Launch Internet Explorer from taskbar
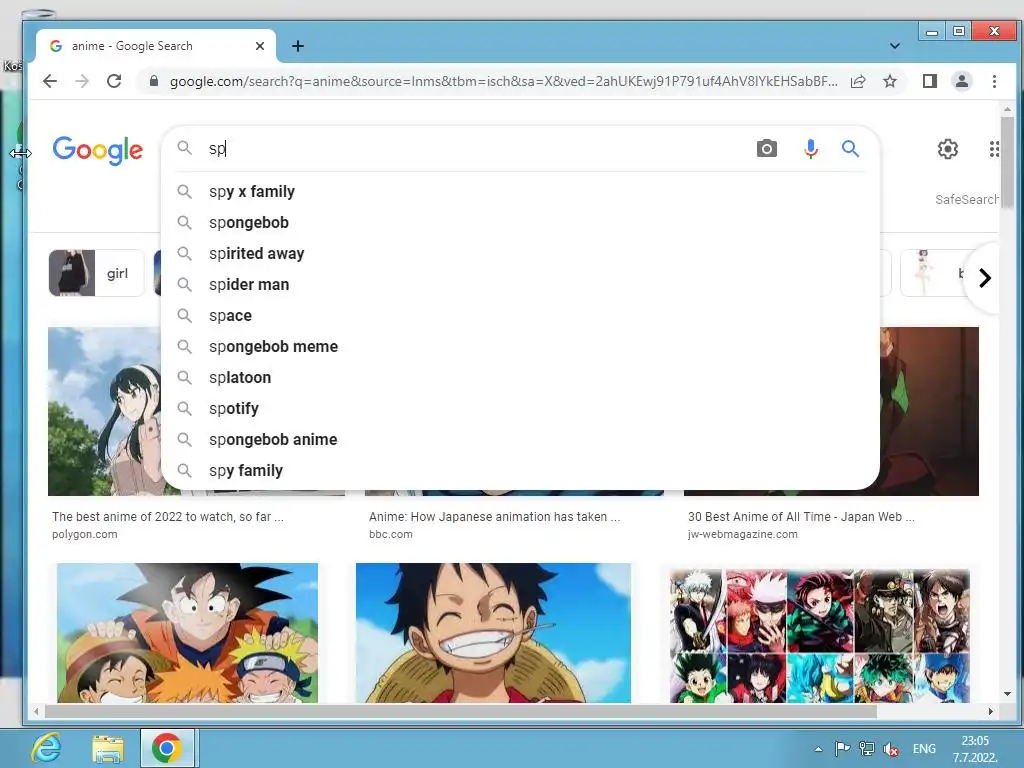Image resolution: width=1024 pixels, height=768 pixels. click(47, 748)
